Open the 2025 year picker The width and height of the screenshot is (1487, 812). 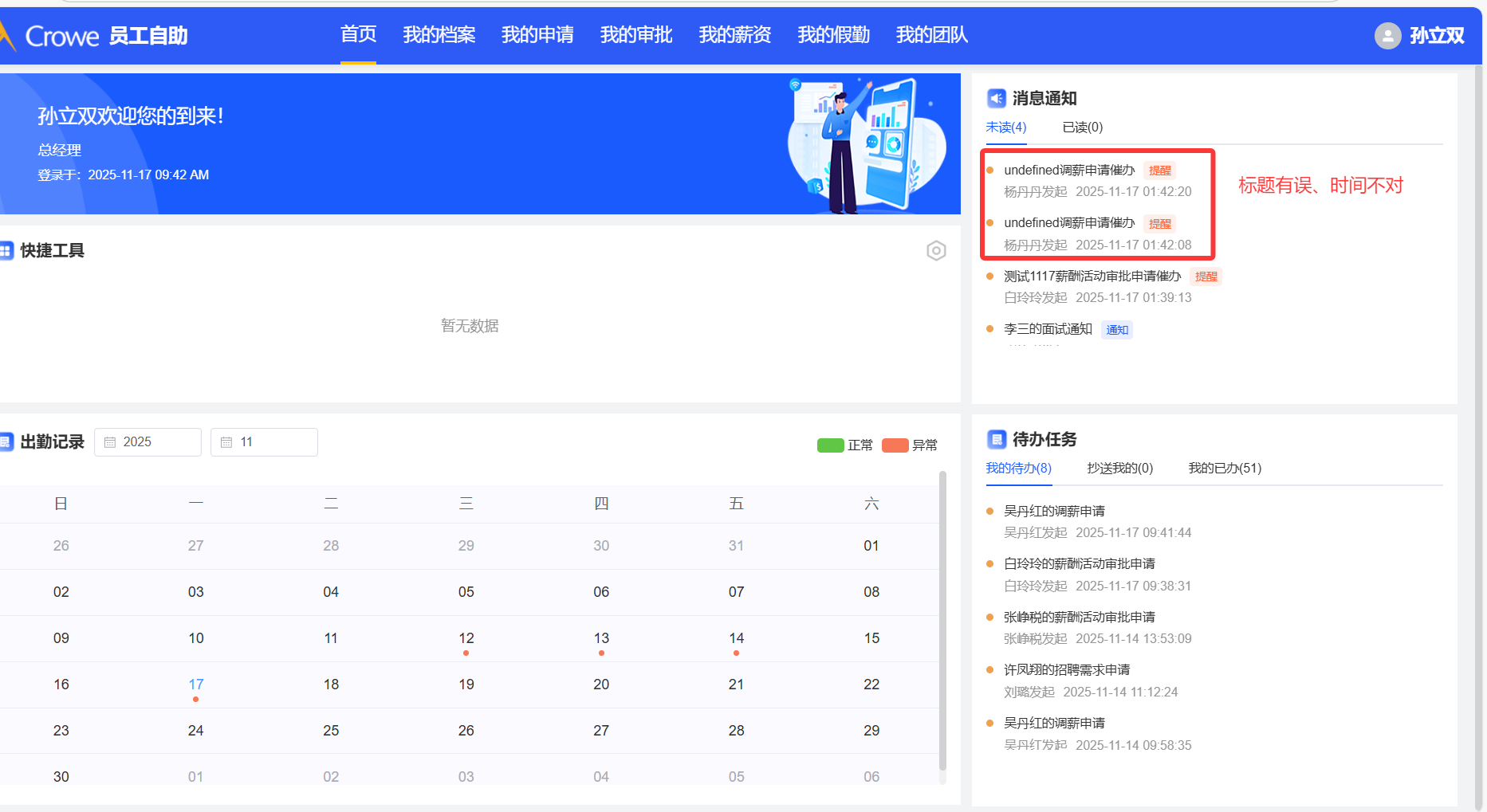[x=148, y=442]
